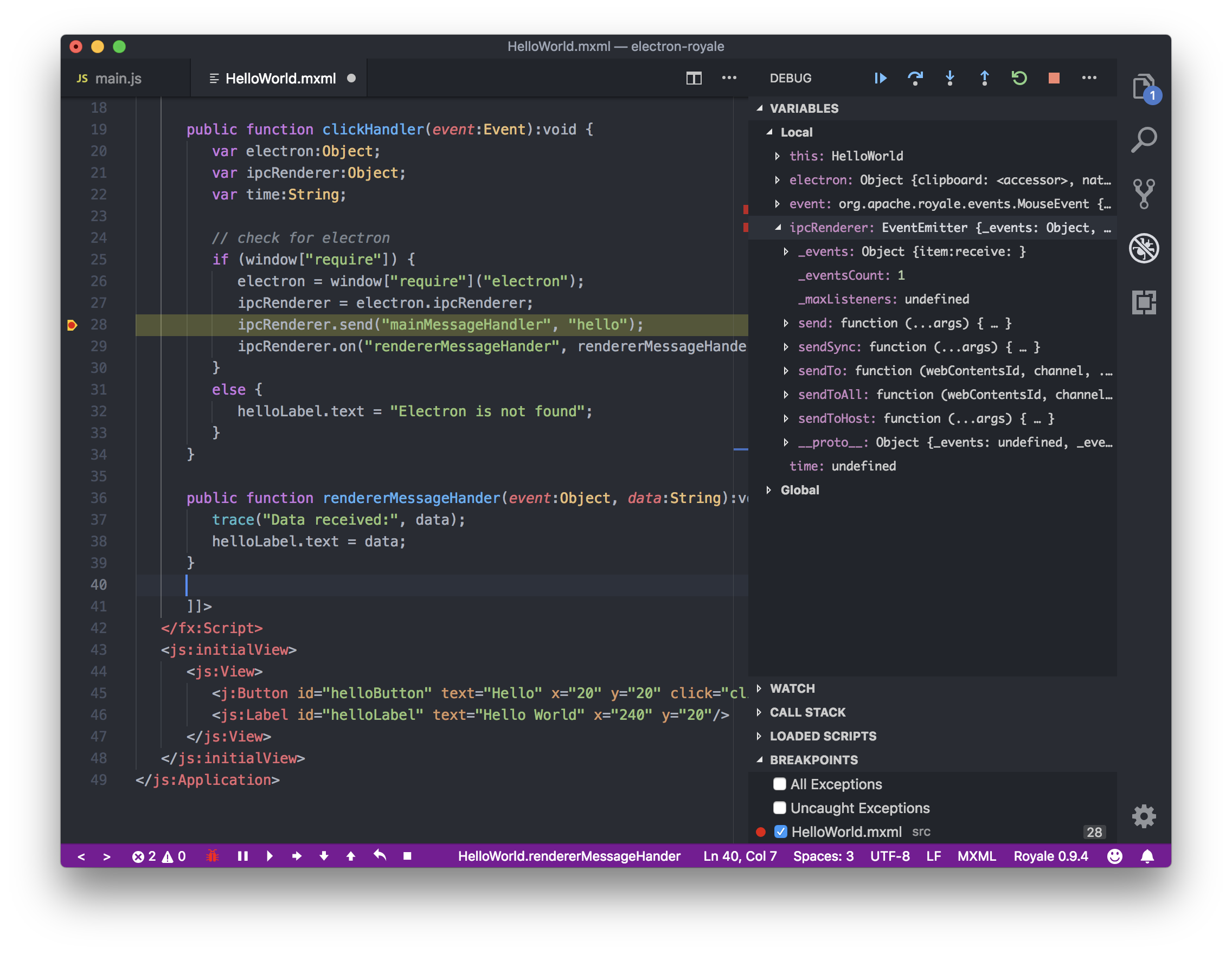
Task: Click the Ln 40, Col 7 cursor position
Action: coord(740,856)
